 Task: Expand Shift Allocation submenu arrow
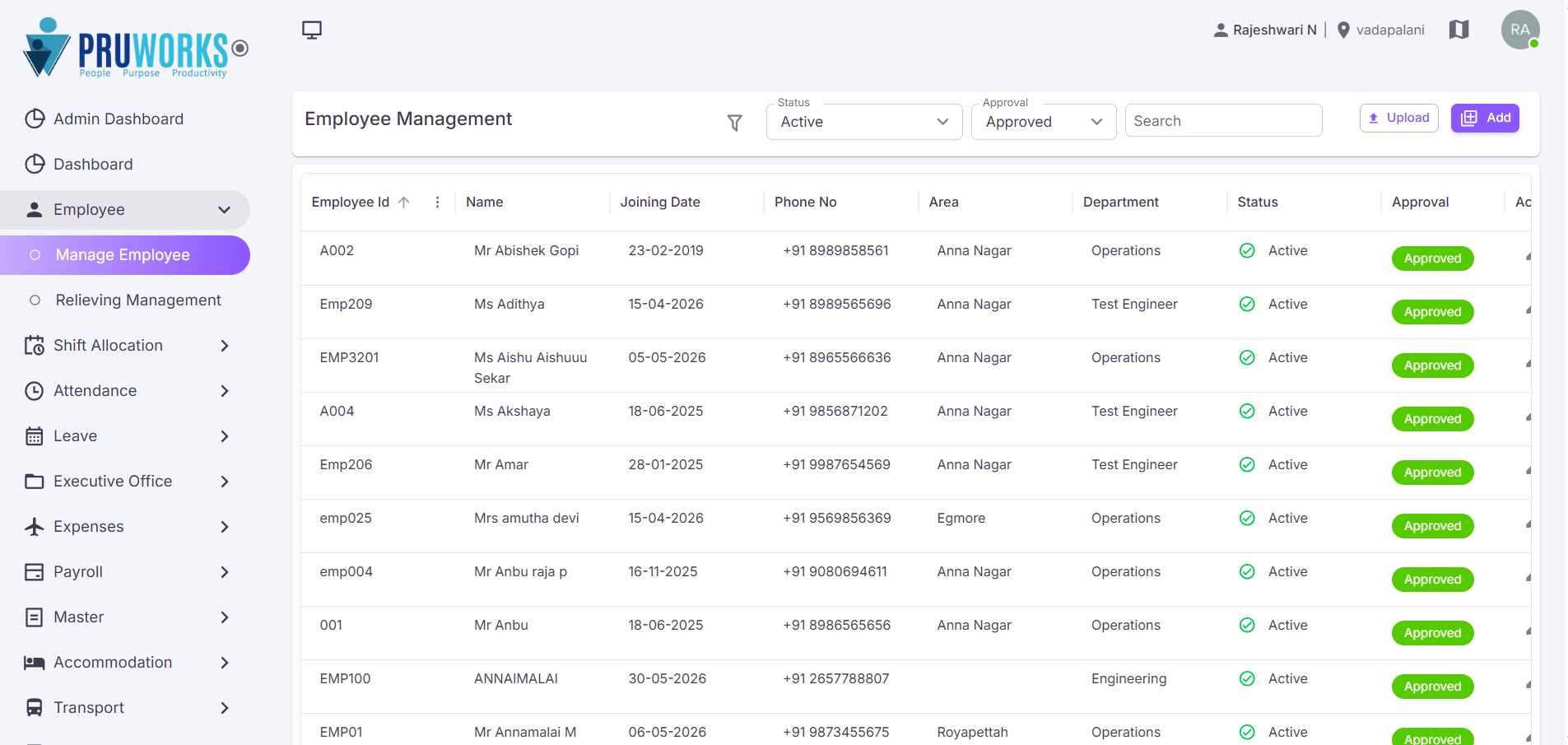(224, 346)
